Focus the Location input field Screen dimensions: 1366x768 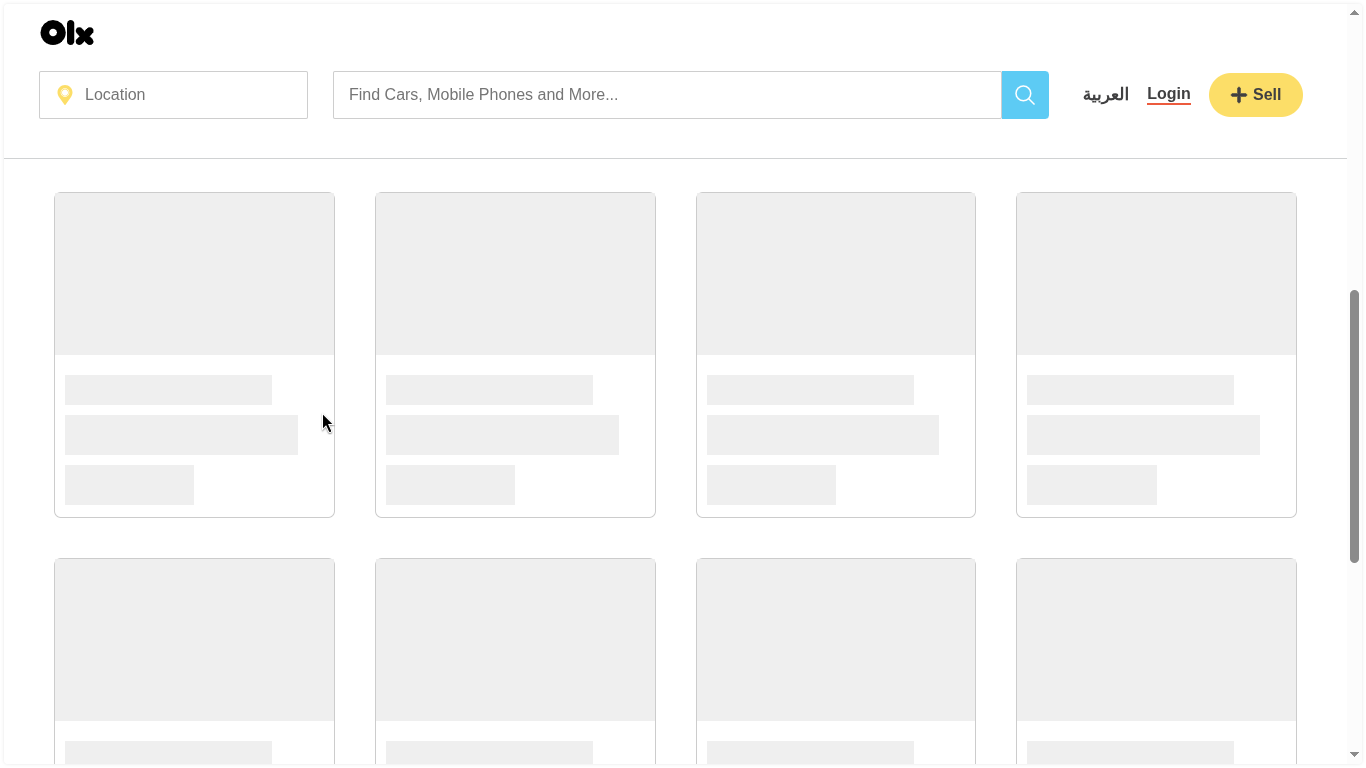(173, 95)
